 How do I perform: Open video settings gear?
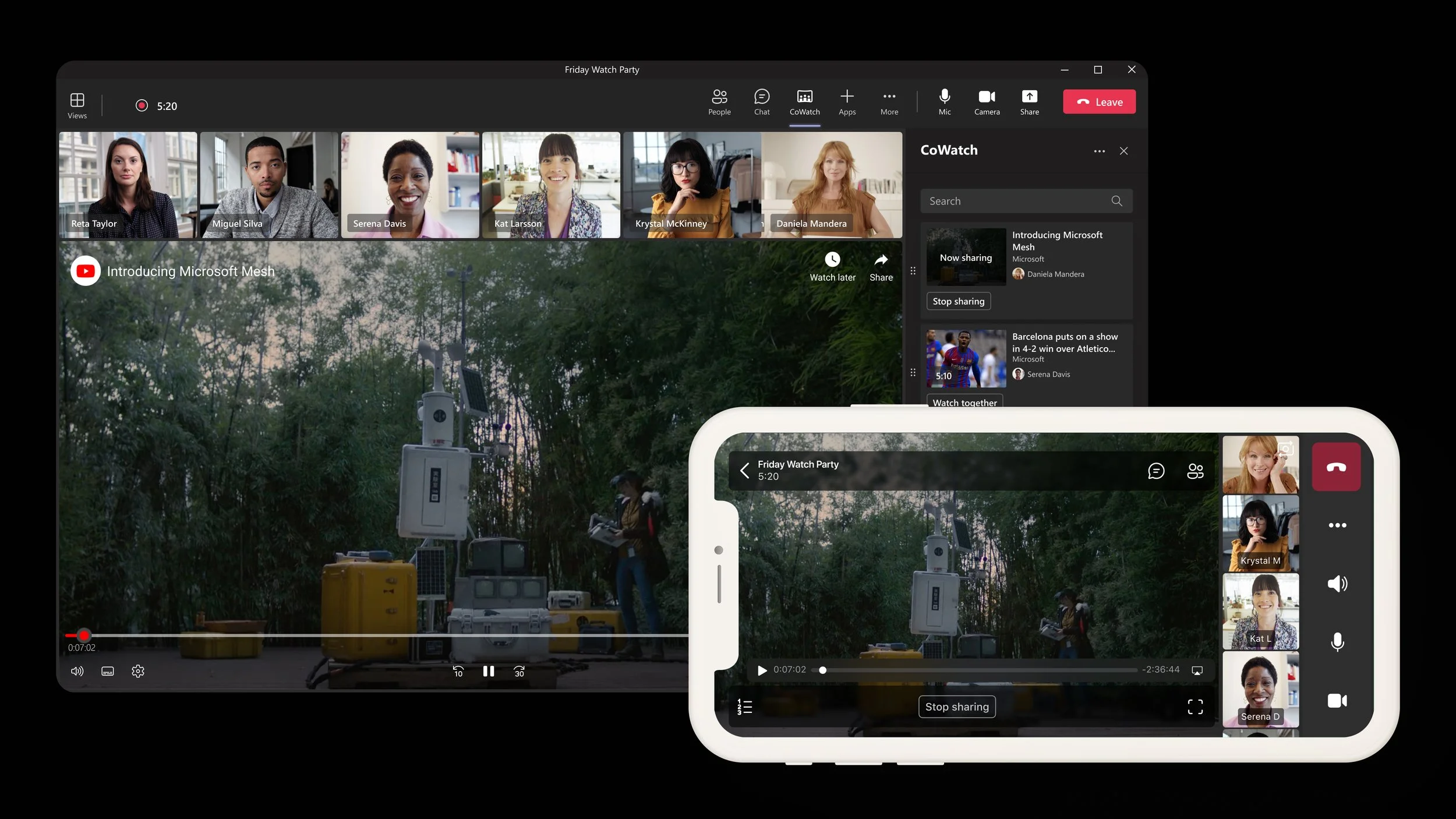pos(138,671)
